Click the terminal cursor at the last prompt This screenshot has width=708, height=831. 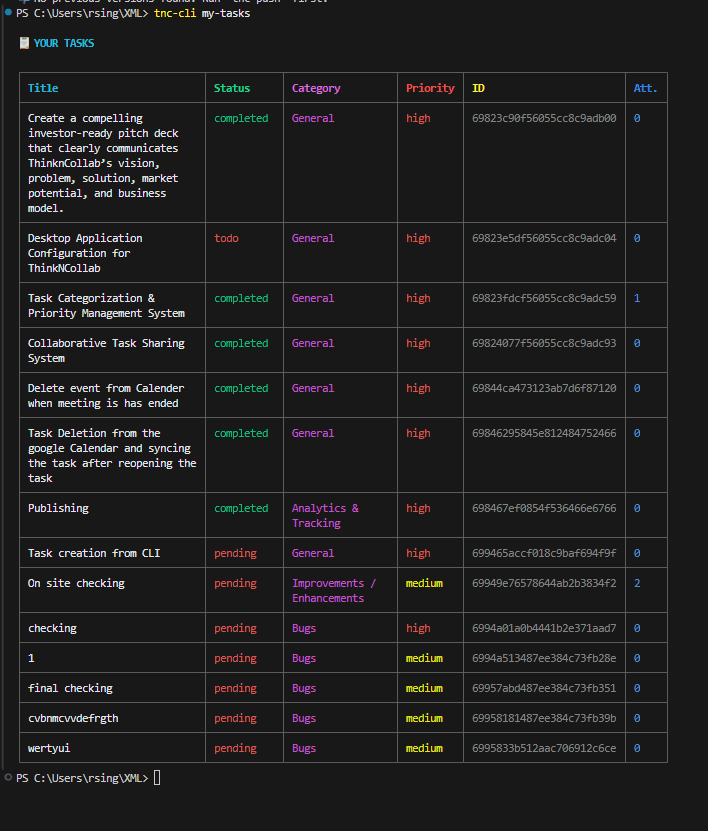tap(157, 777)
